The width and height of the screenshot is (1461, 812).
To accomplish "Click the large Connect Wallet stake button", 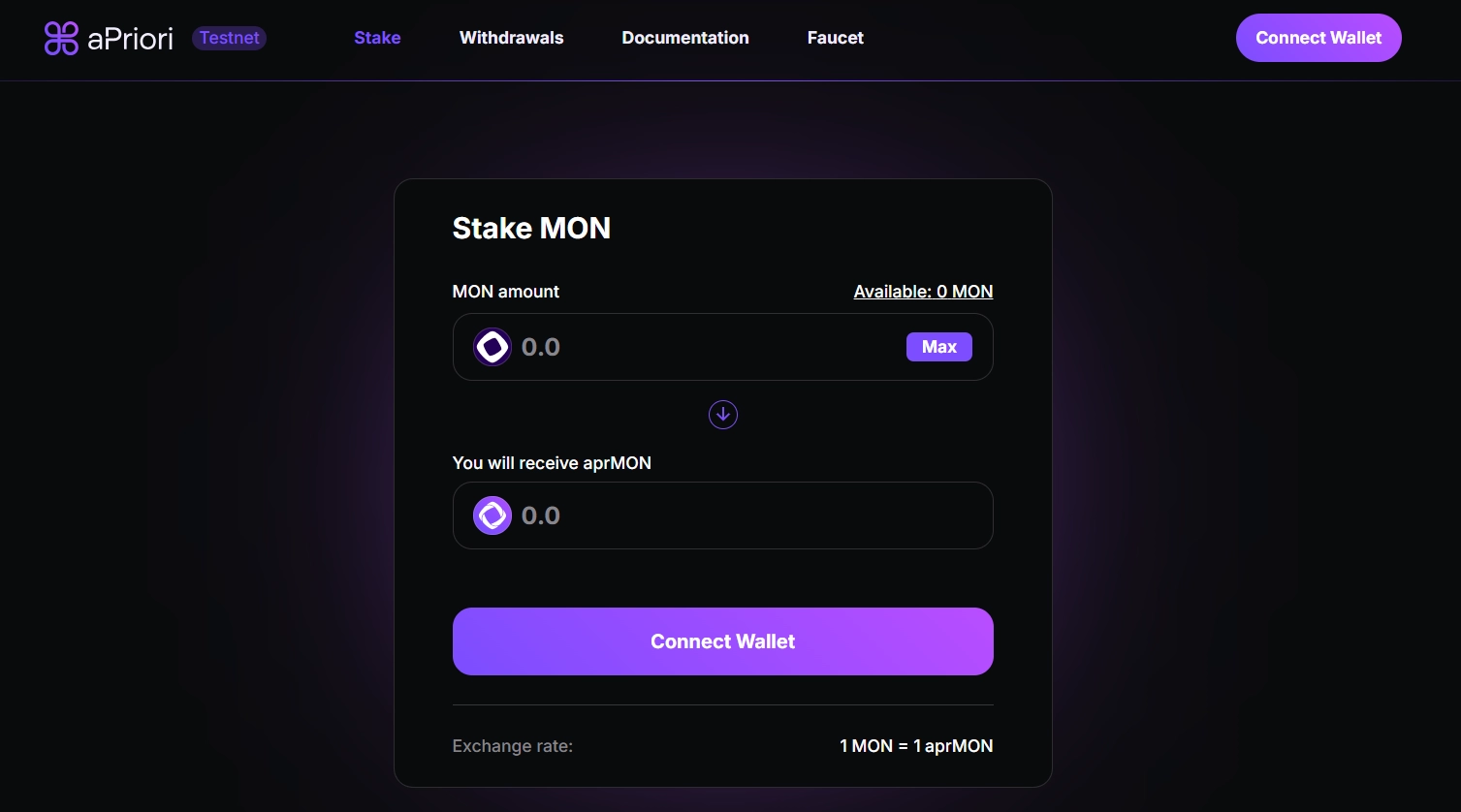I will [x=722, y=640].
